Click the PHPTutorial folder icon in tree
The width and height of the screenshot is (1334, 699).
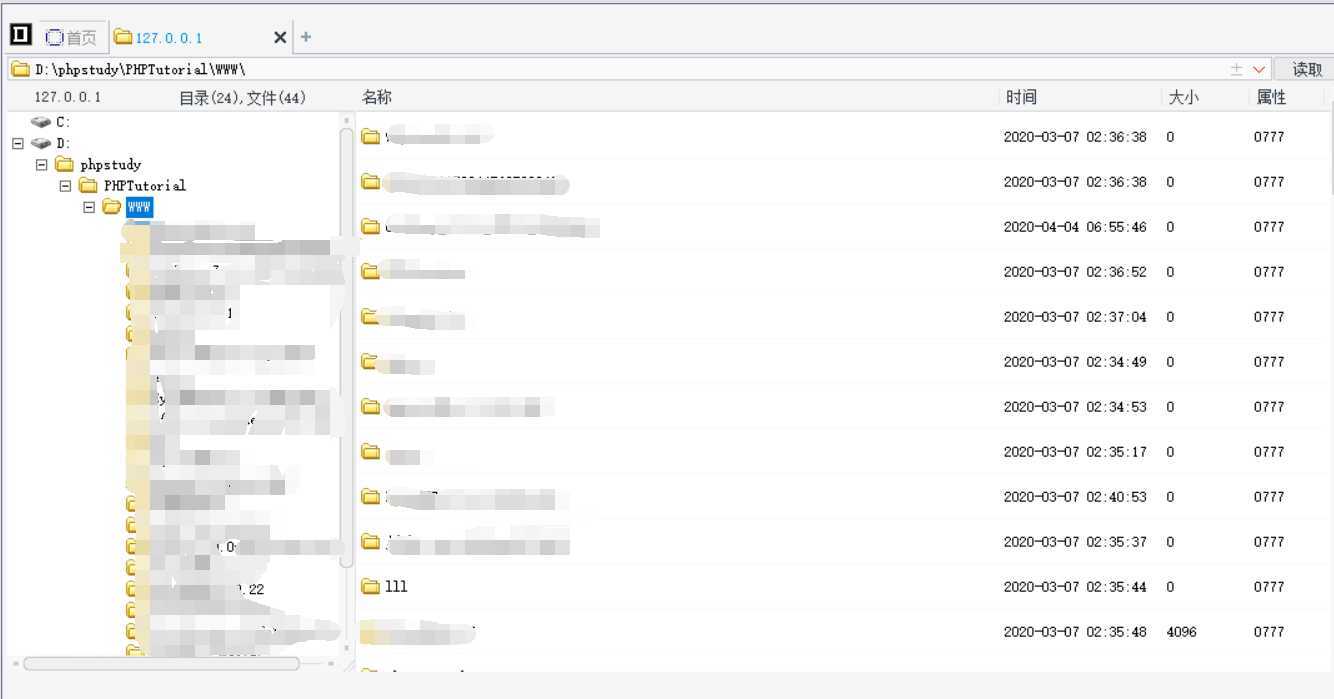point(88,185)
